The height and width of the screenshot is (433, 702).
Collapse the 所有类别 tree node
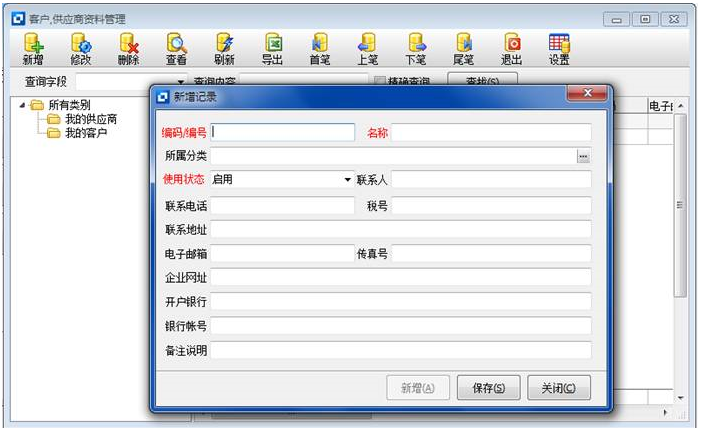pos(22,105)
